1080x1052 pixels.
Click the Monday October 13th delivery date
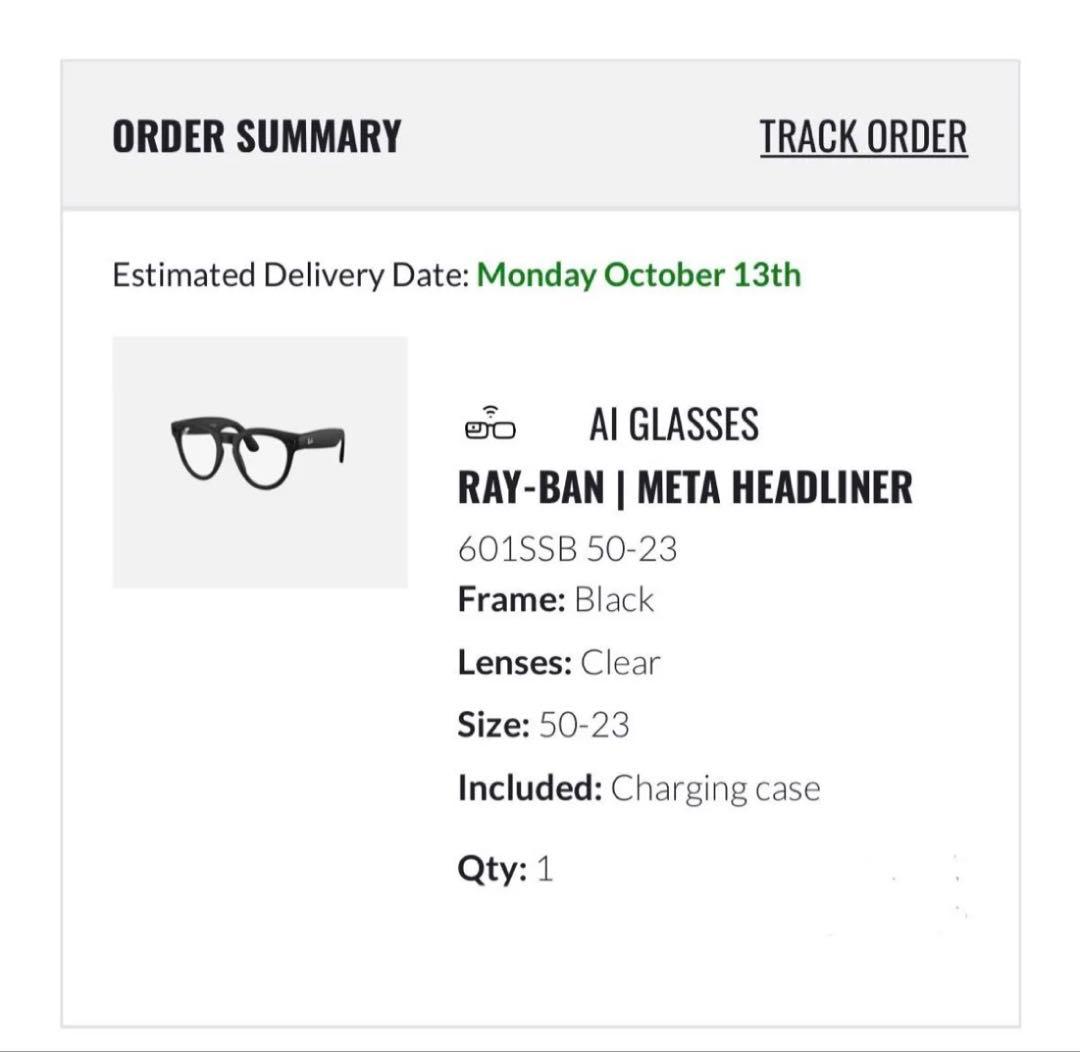(638, 275)
